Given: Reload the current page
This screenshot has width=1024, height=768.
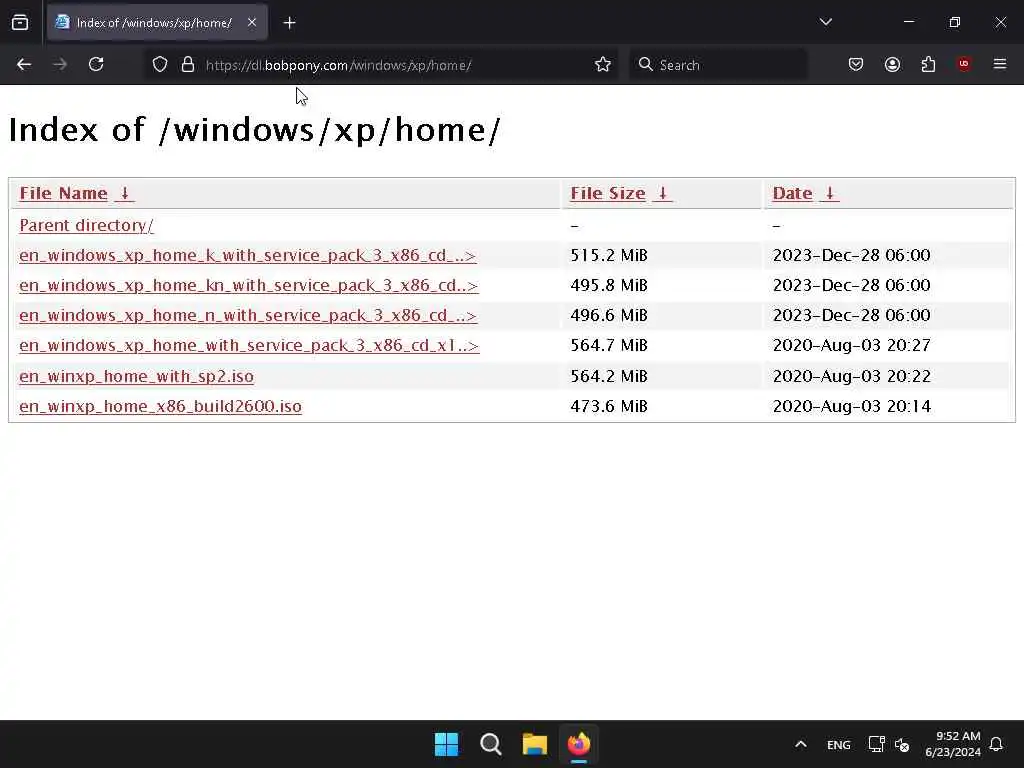Looking at the screenshot, I should pyautogui.click(x=96, y=64).
